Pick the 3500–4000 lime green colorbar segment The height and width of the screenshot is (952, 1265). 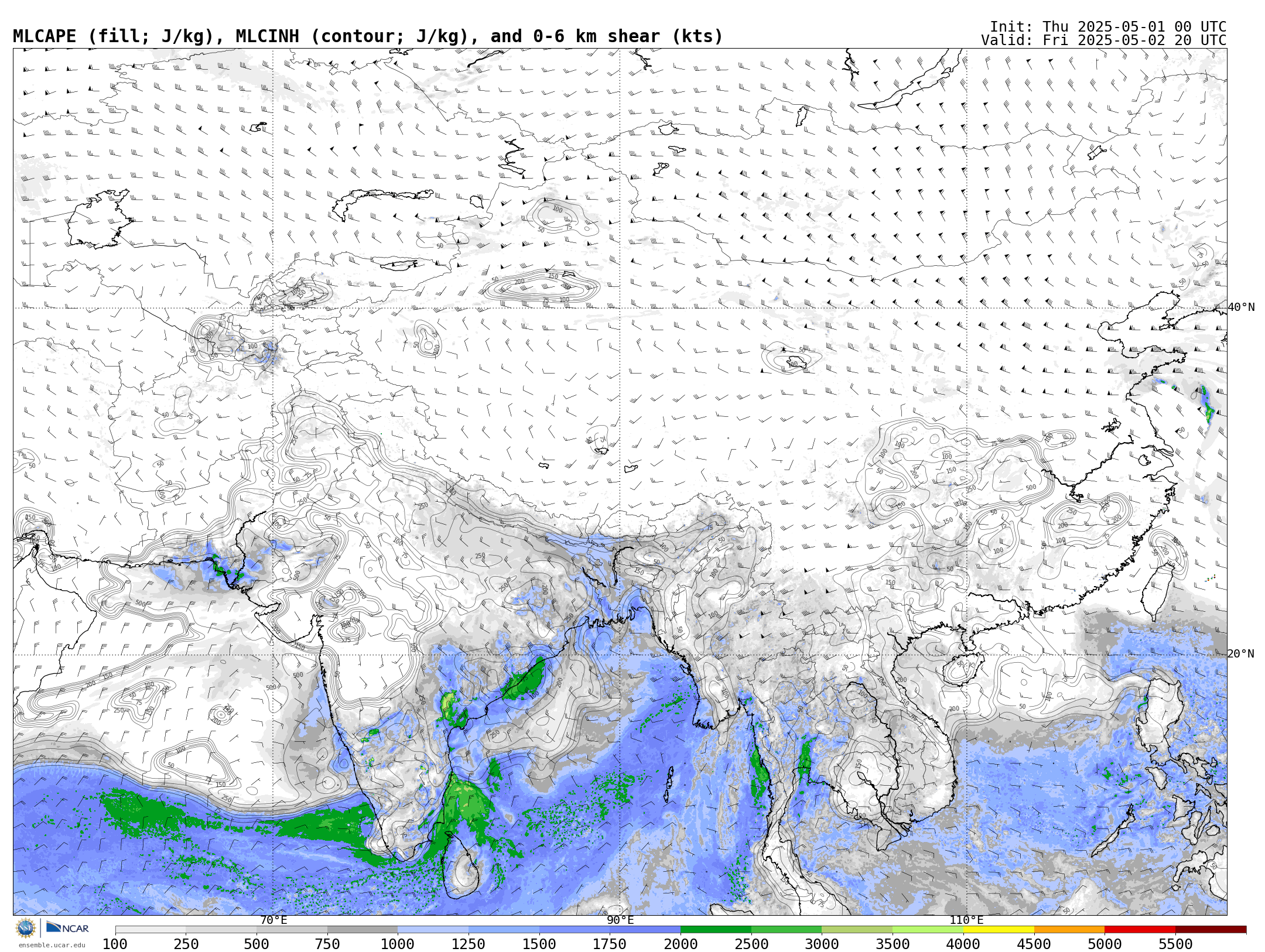pyautogui.click(x=928, y=929)
